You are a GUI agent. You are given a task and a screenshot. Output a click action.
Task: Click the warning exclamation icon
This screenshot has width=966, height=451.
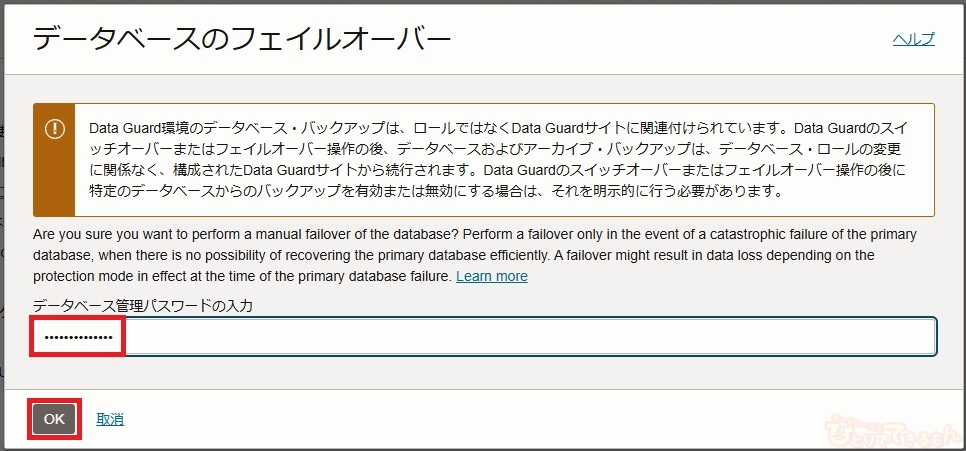(x=54, y=129)
